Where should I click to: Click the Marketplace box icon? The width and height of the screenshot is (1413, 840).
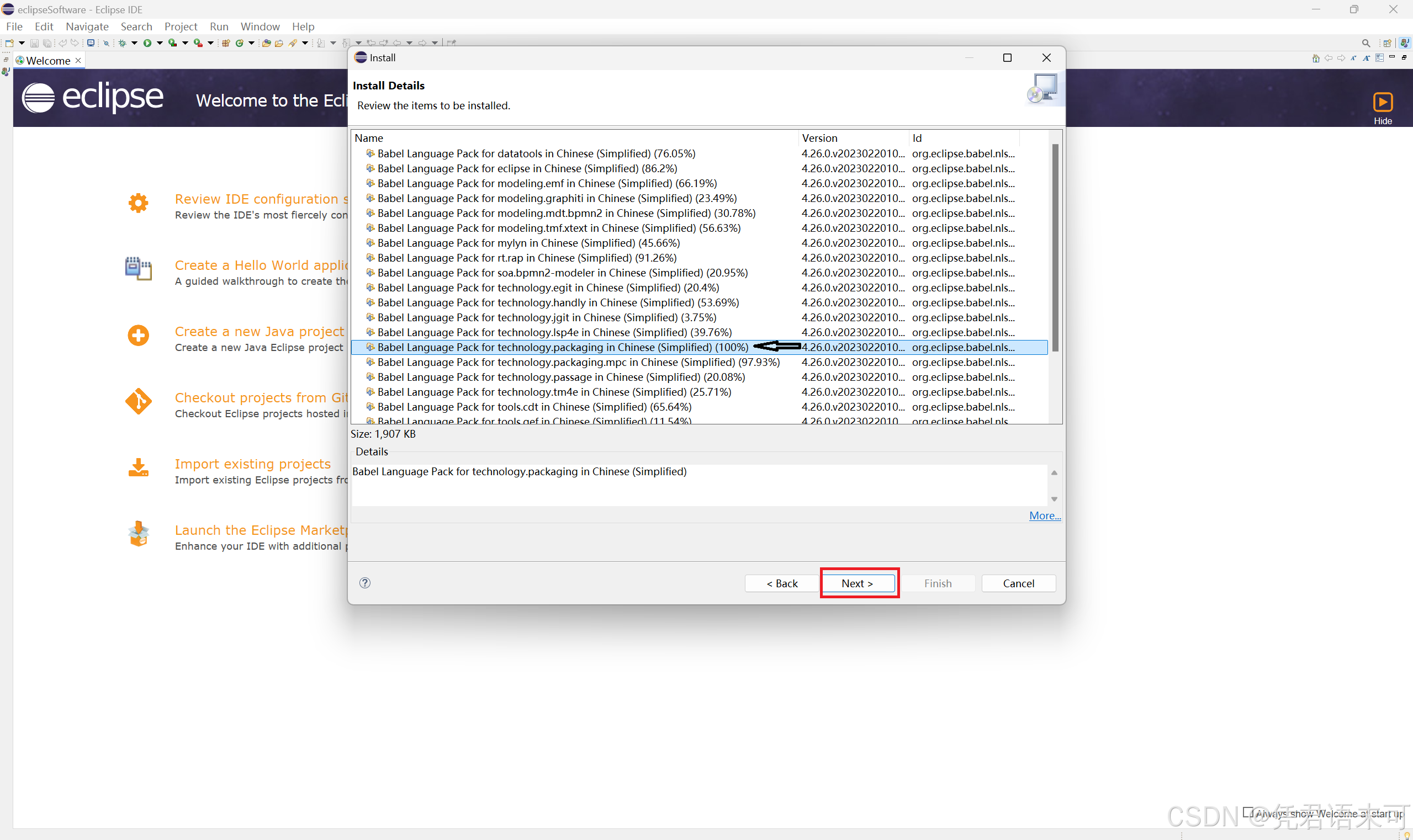pos(138,534)
